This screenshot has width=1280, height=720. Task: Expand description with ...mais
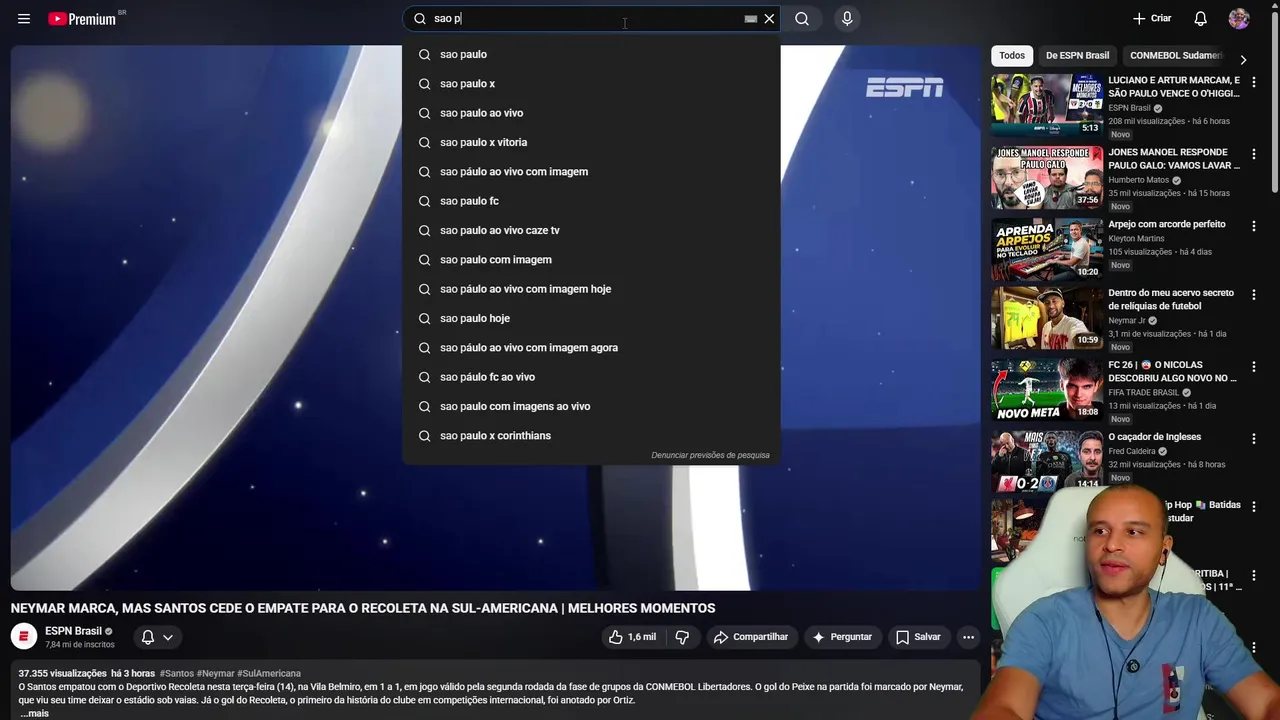click(34, 713)
